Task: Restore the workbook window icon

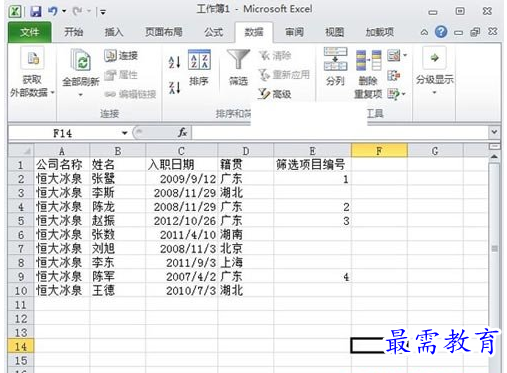Action: (x=475, y=32)
